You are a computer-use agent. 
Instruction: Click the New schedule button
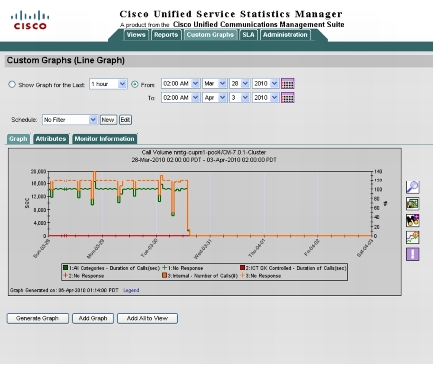tap(108, 120)
